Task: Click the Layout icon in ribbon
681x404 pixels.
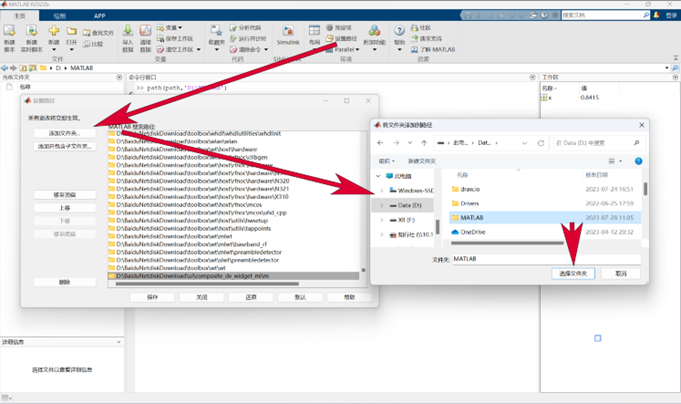Action: [314, 31]
